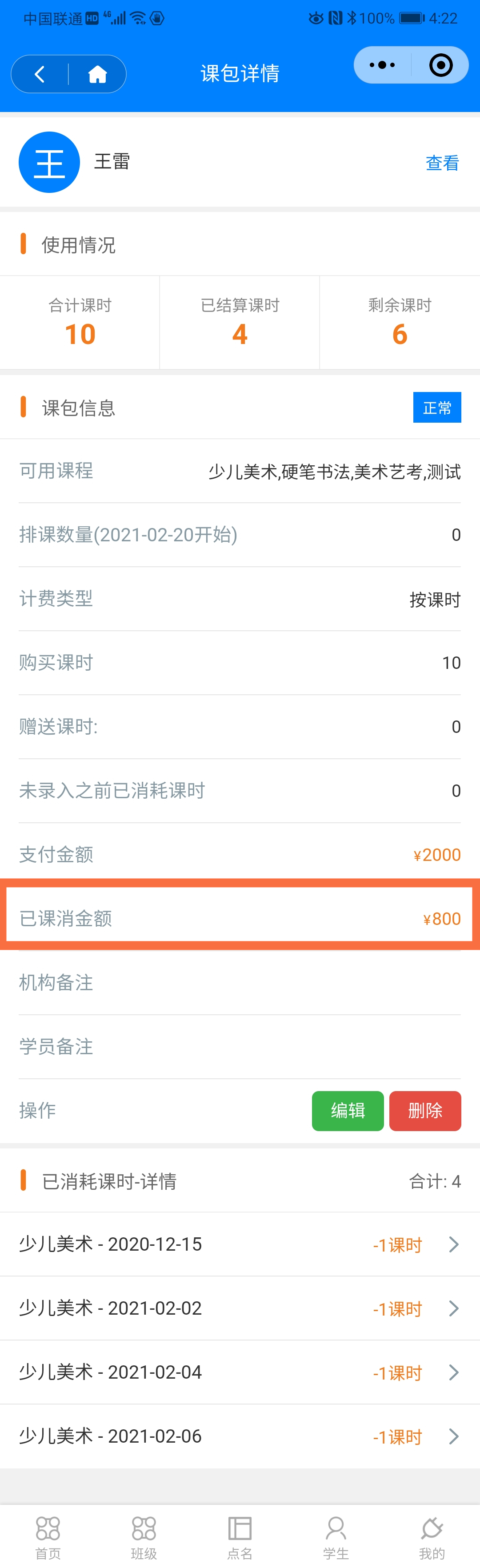
Task: Open 首页 tab in bottom bar
Action: tap(48, 1537)
